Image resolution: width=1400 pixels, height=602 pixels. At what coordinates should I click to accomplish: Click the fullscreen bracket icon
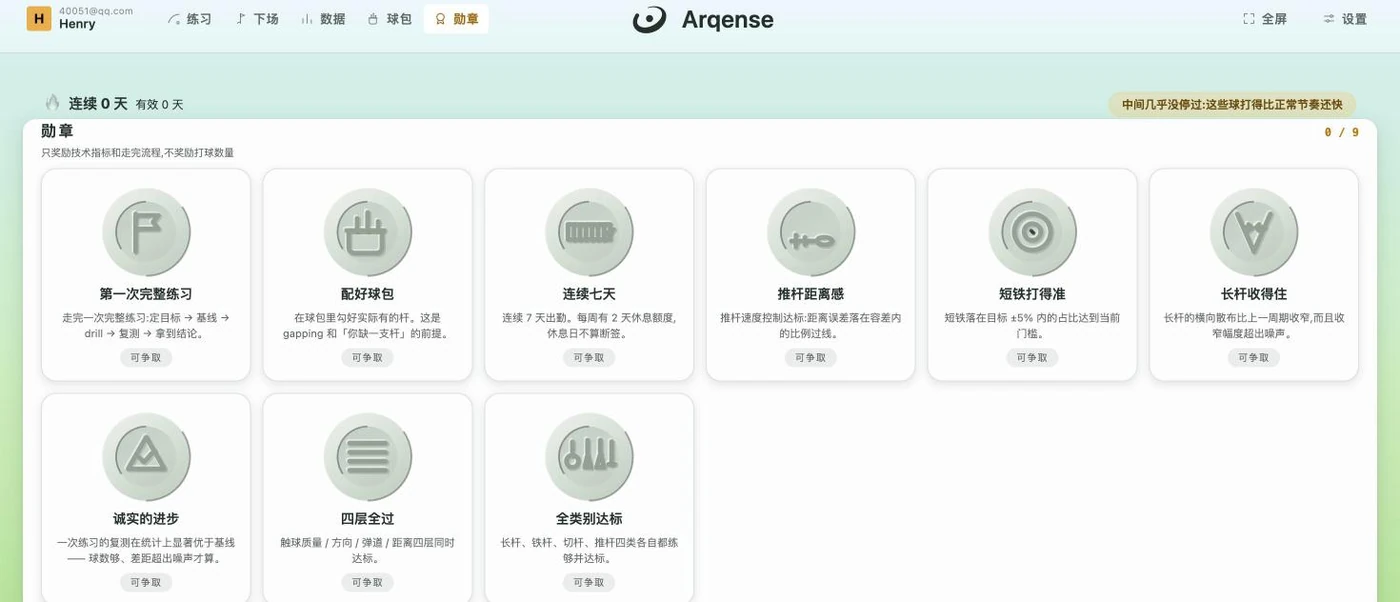pyautogui.click(x=1248, y=19)
